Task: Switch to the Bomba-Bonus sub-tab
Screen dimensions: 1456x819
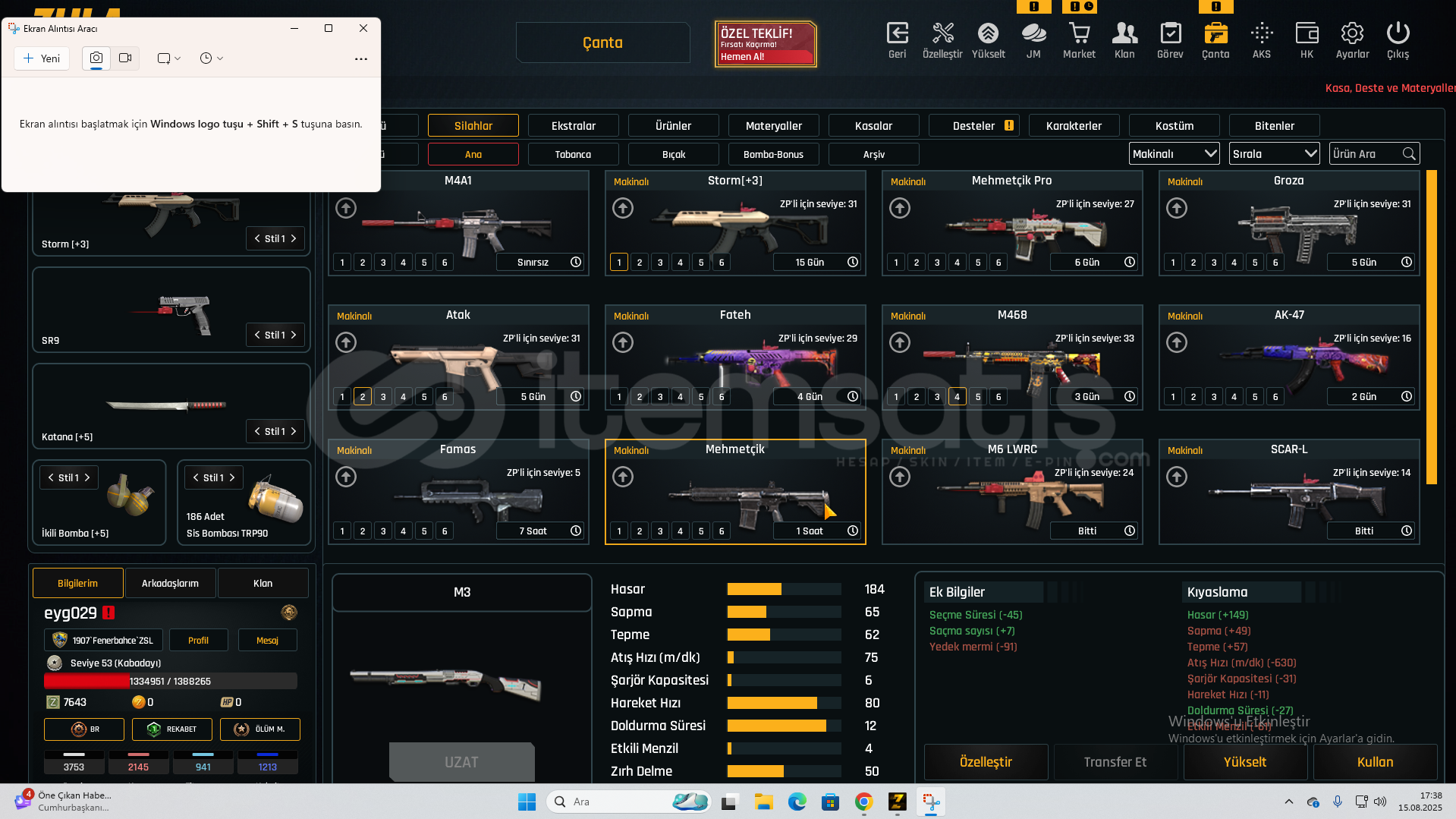Action: click(x=774, y=154)
